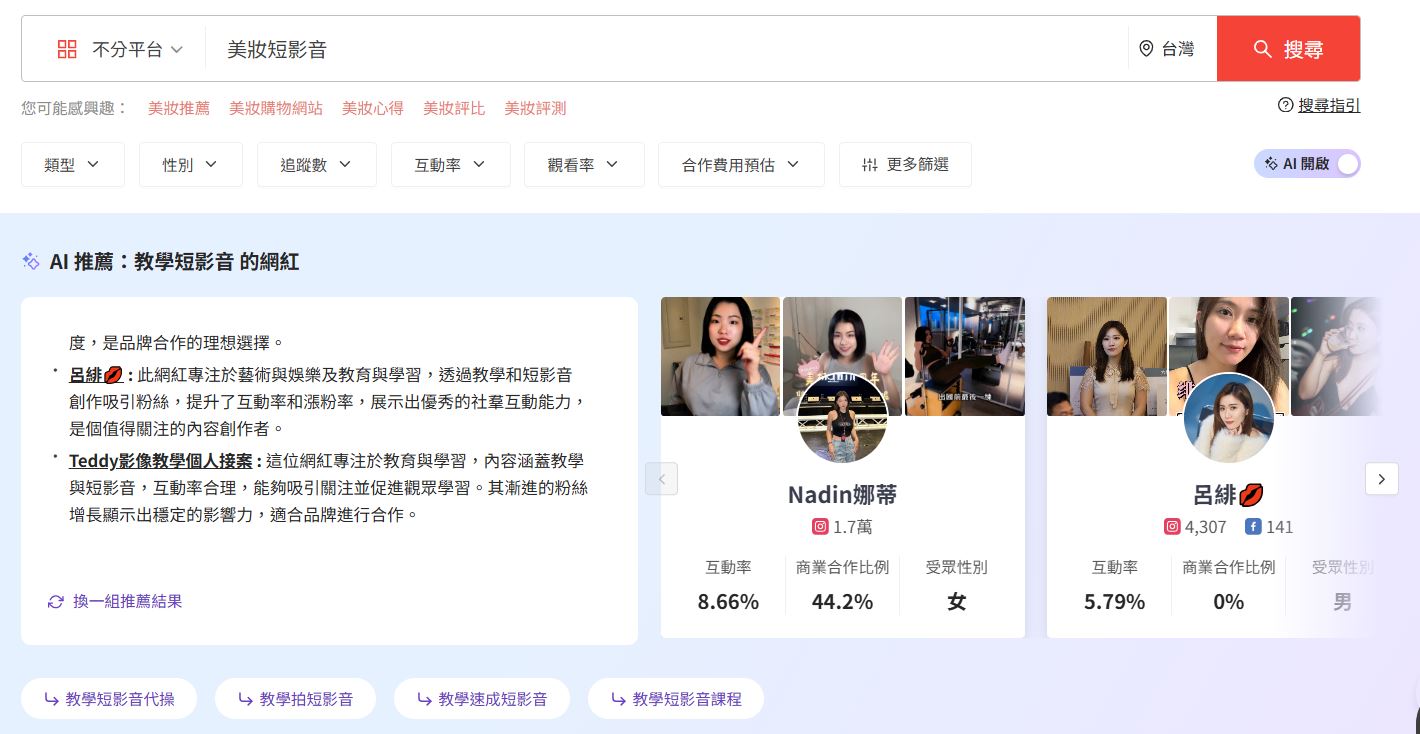
Task: Click the 1.7萬 follower count
Action: coord(853,527)
